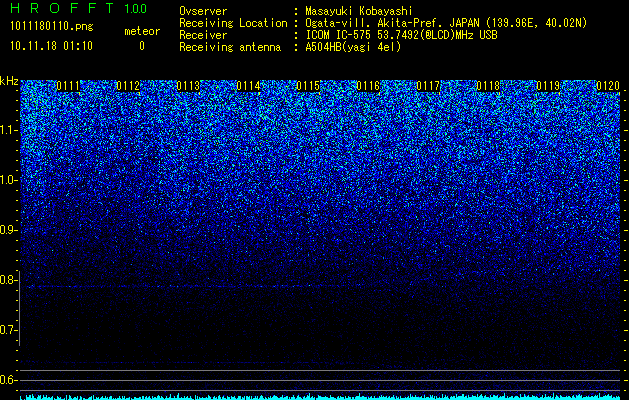
Task: Click the 0111 time marker
Action: (68, 86)
